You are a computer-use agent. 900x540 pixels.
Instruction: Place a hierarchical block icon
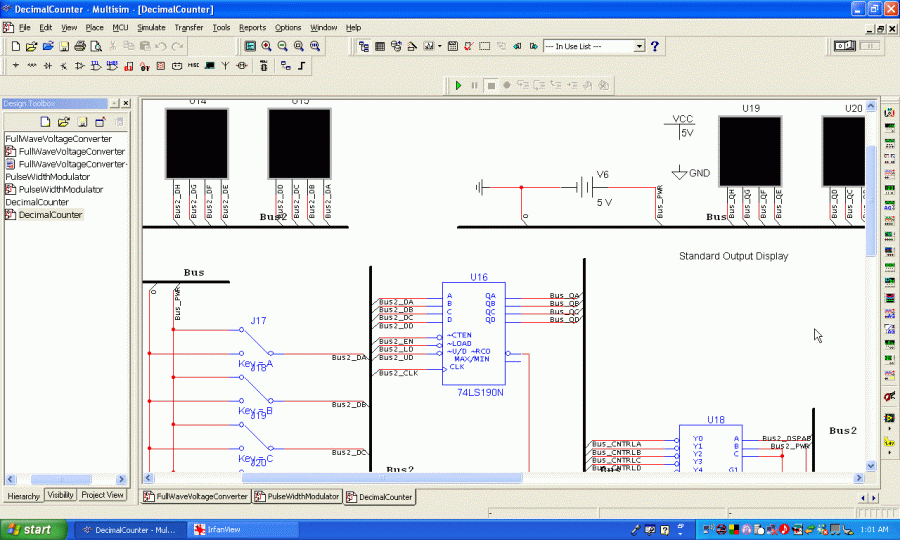286,66
